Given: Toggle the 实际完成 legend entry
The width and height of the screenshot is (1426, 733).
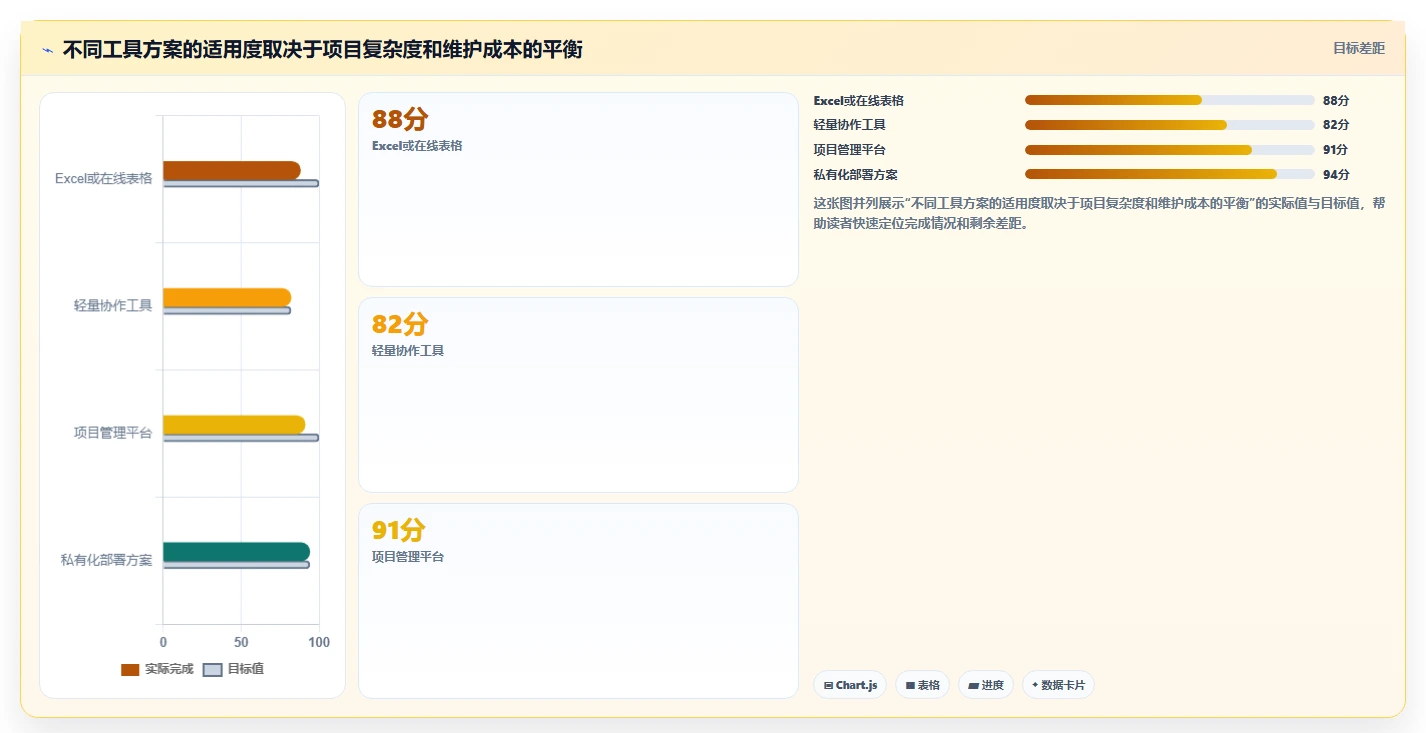Looking at the screenshot, I should pyautogui.click(x=157, y=669).
